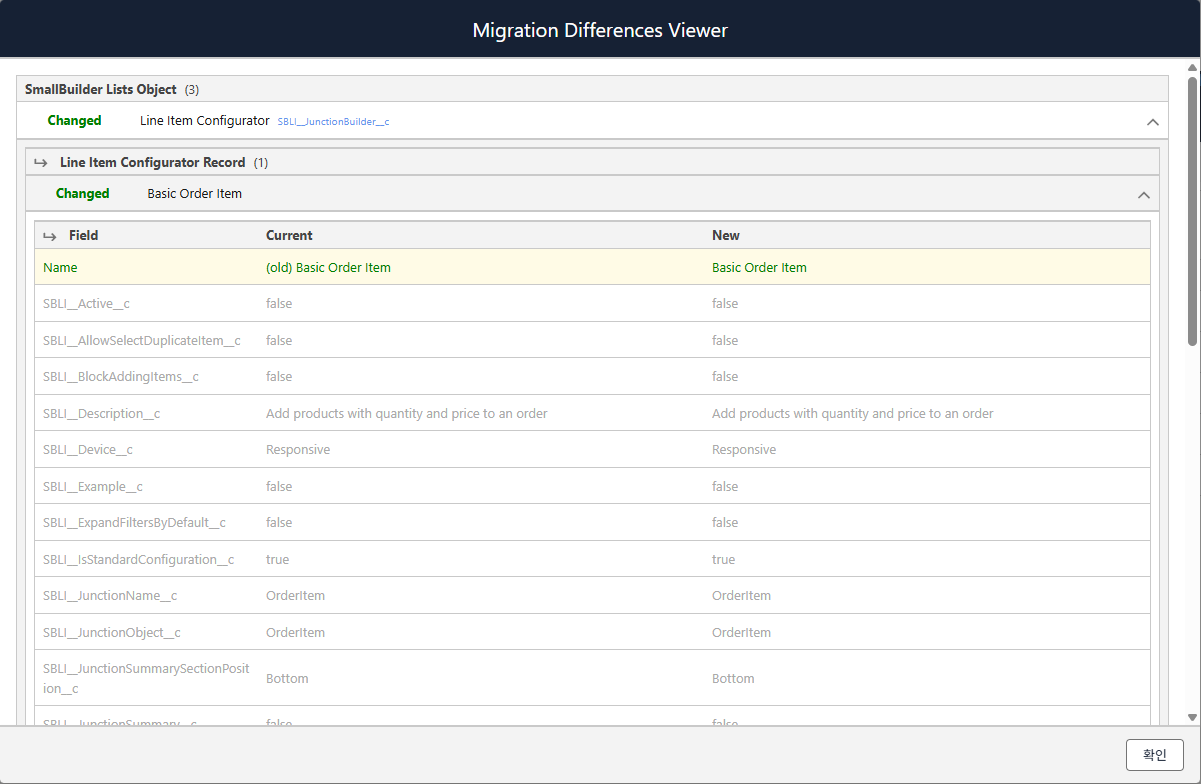Click the Current column header
Viewport: 1201px width, 784px height.
click(x=289, y=236)
